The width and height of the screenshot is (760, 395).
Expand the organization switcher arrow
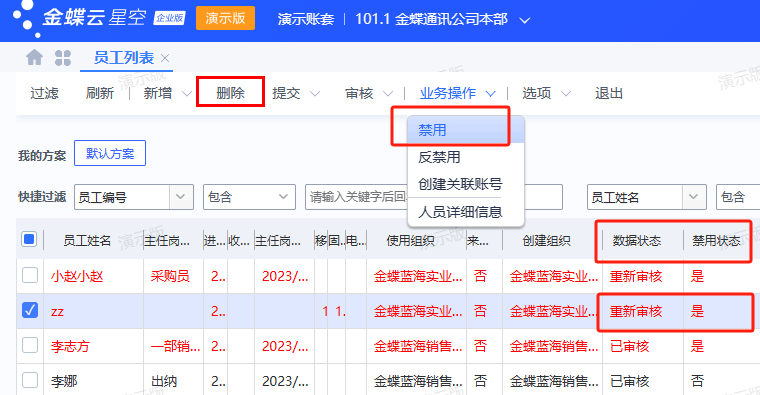tap(524, 20)
